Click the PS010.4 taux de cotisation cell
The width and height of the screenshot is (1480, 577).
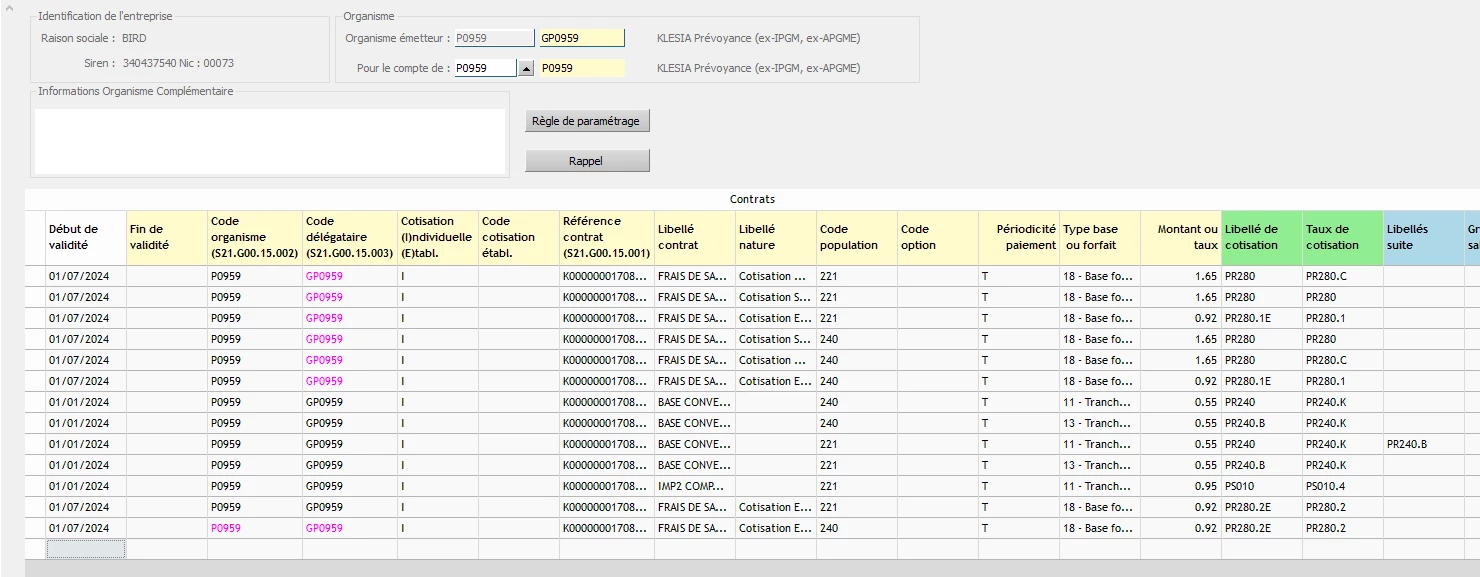tap(1342, 486)
